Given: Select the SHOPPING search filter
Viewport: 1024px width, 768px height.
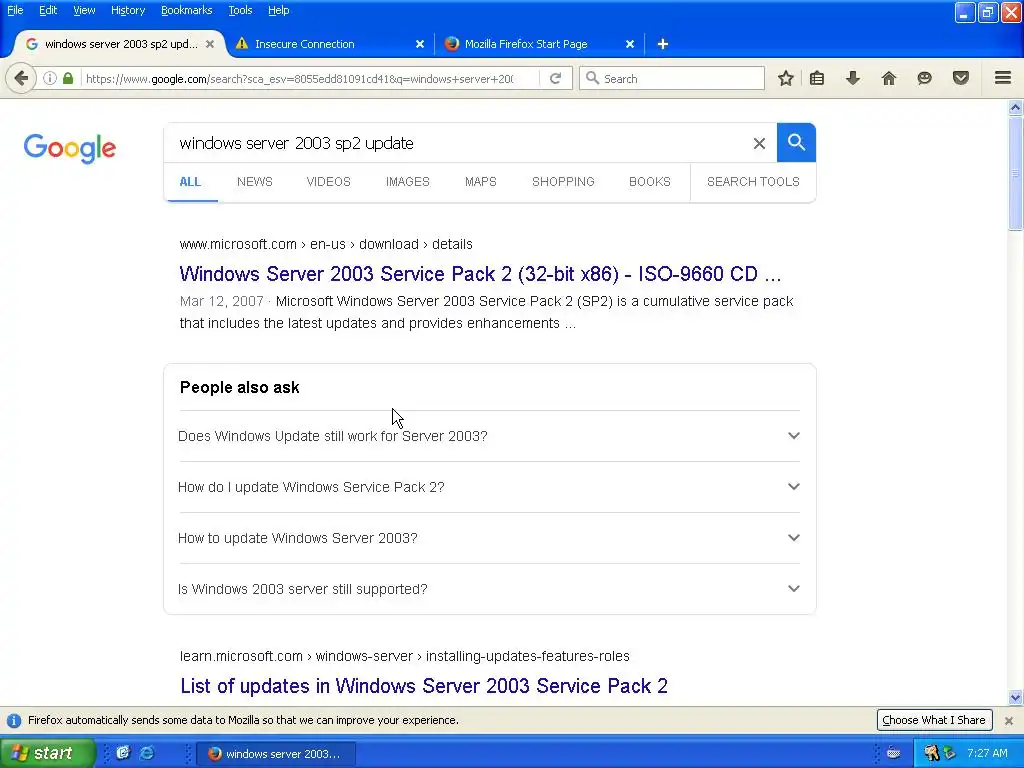Looking at the screenshot, I should [563, 182].
